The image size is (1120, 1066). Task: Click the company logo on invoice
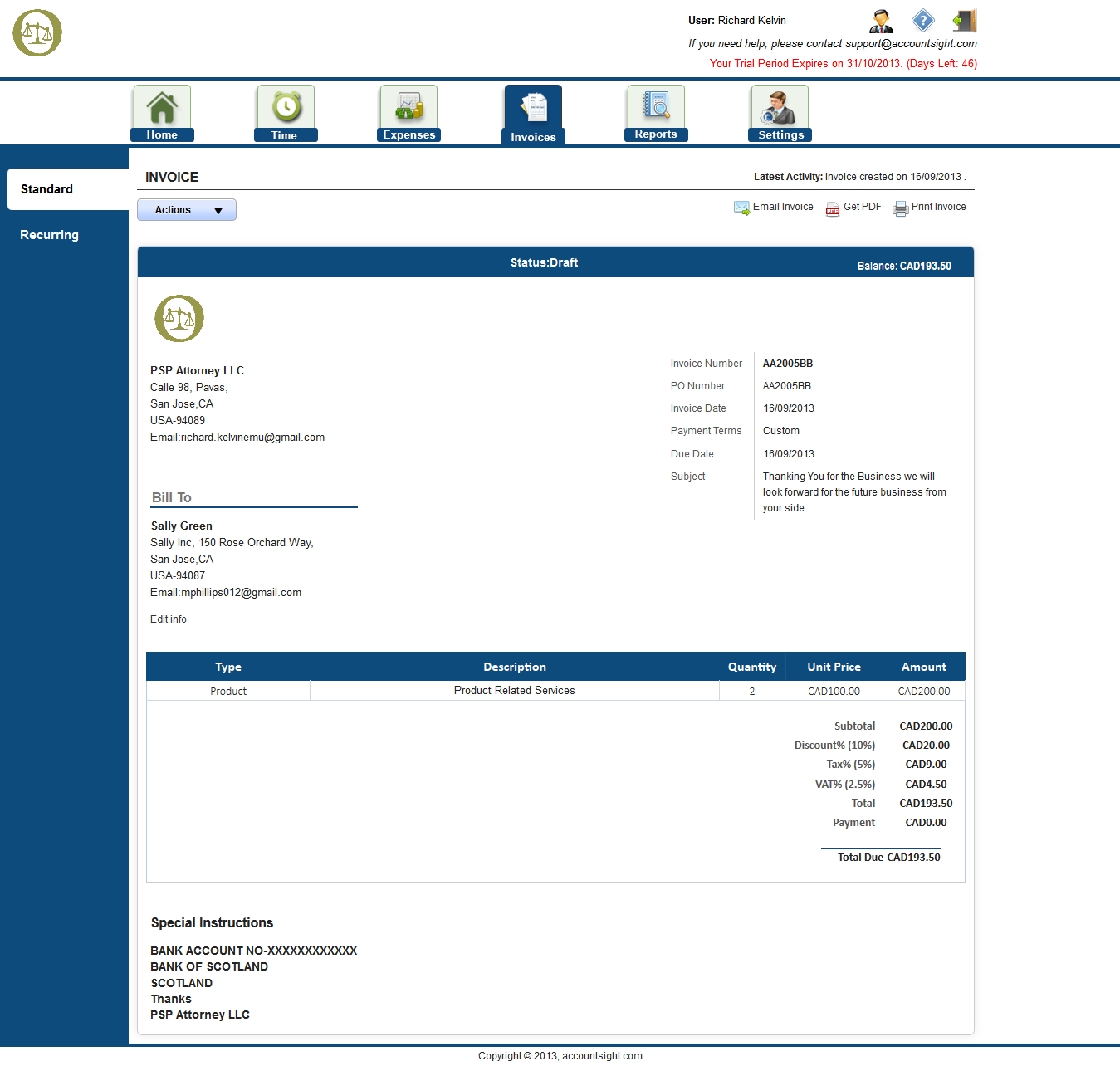click(179, 318)
